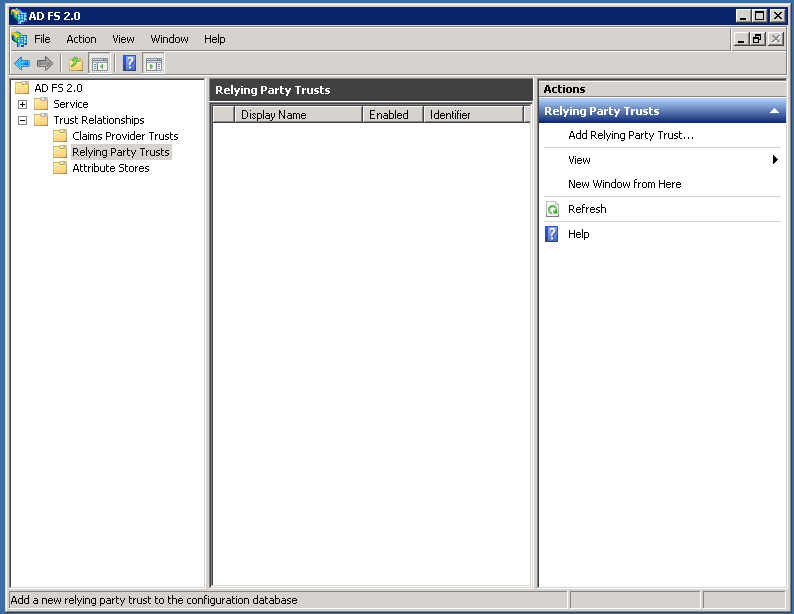
Task: Open the File menu
Action: 42,39
